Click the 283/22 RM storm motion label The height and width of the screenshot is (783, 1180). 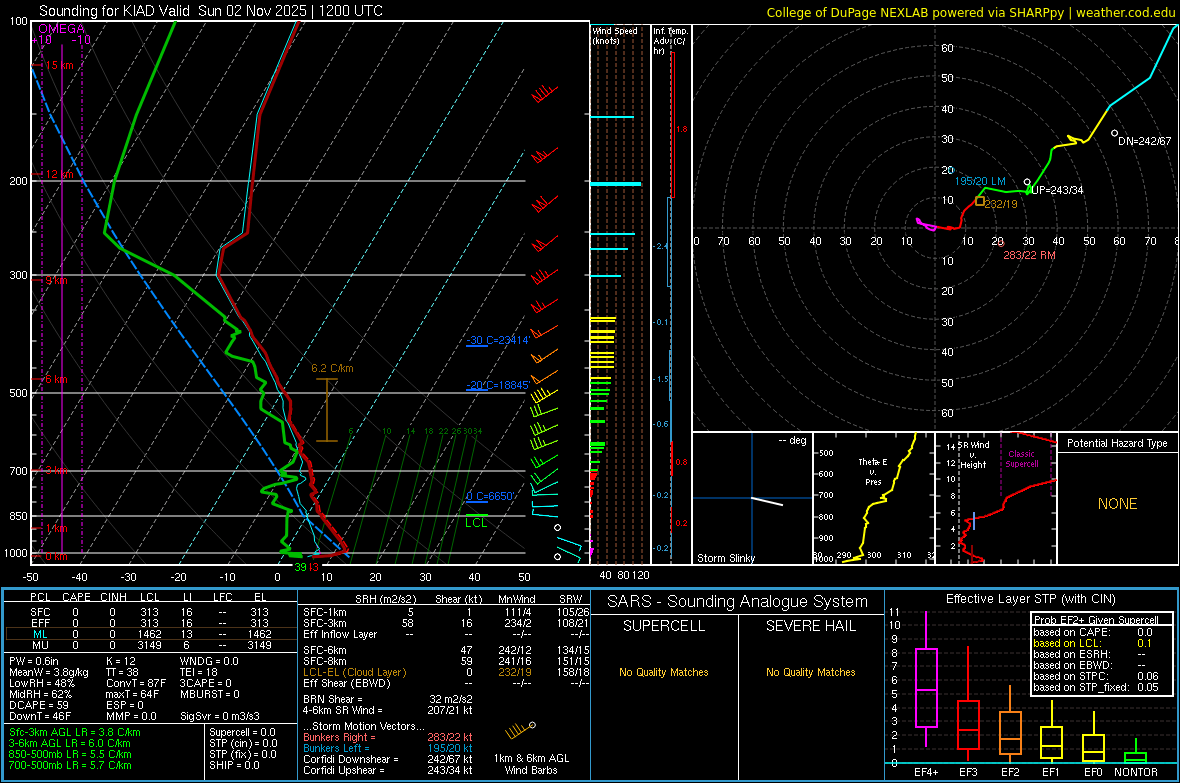pyautogui.click(x=1029, y=255)
